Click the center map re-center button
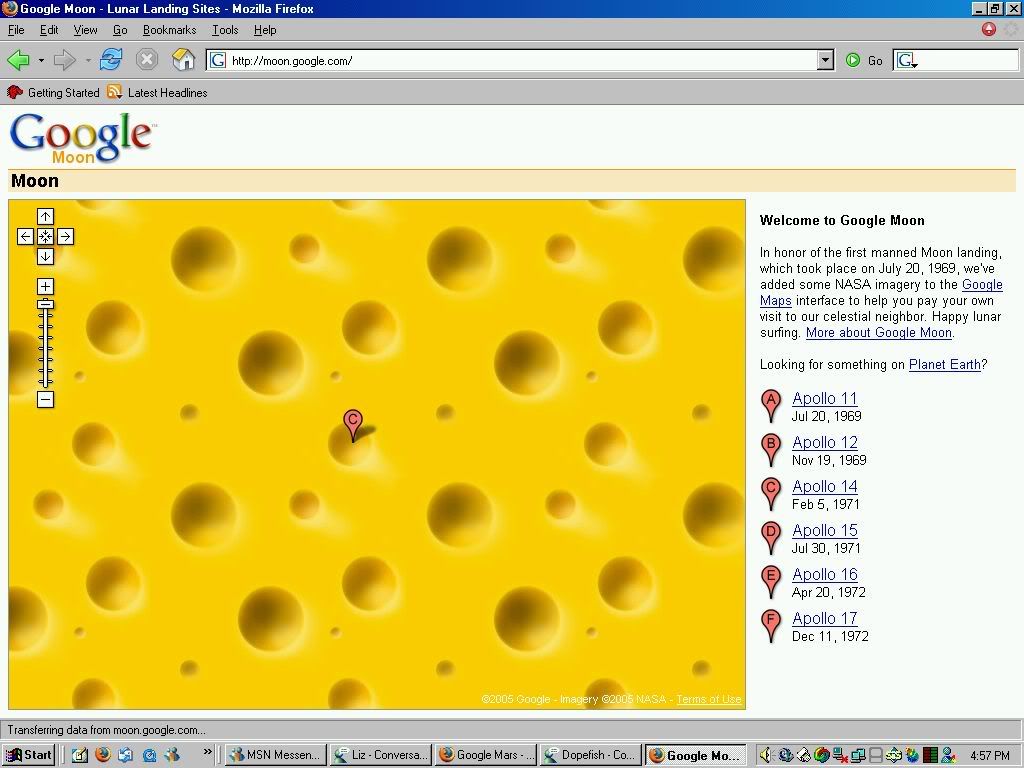 pos(45,236)
